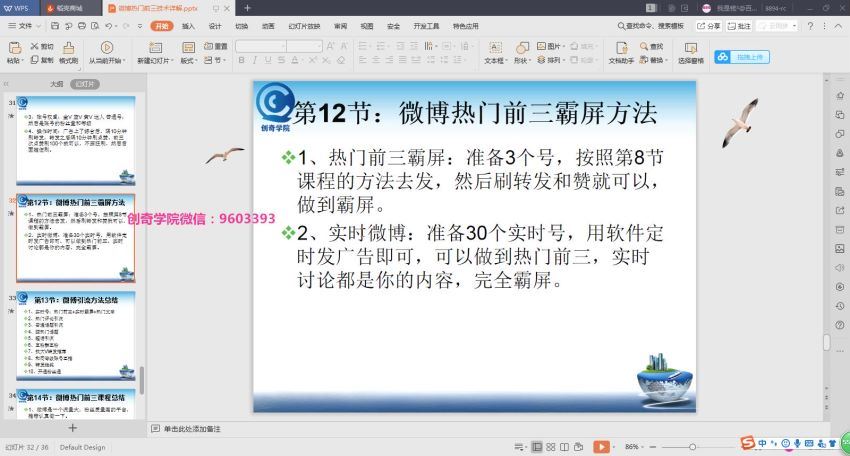Add a new slide with panel plus button

pos(73,428)
